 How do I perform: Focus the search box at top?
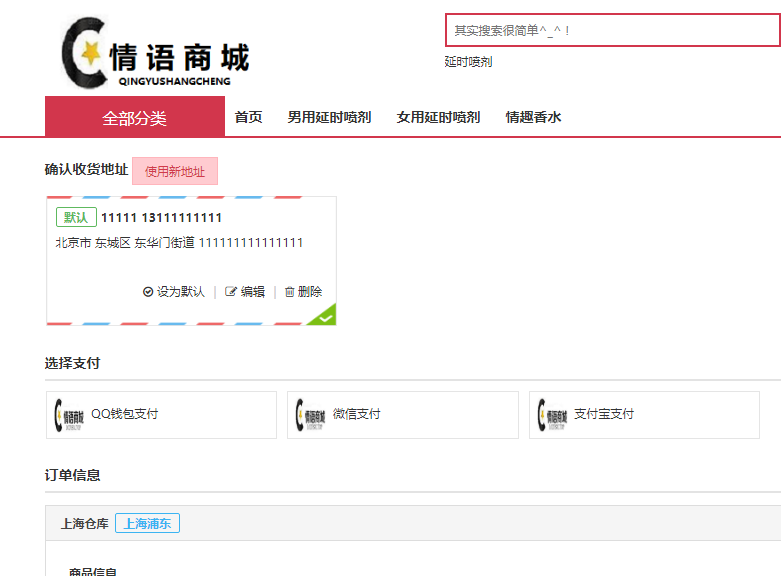click(x=613, y=30)
